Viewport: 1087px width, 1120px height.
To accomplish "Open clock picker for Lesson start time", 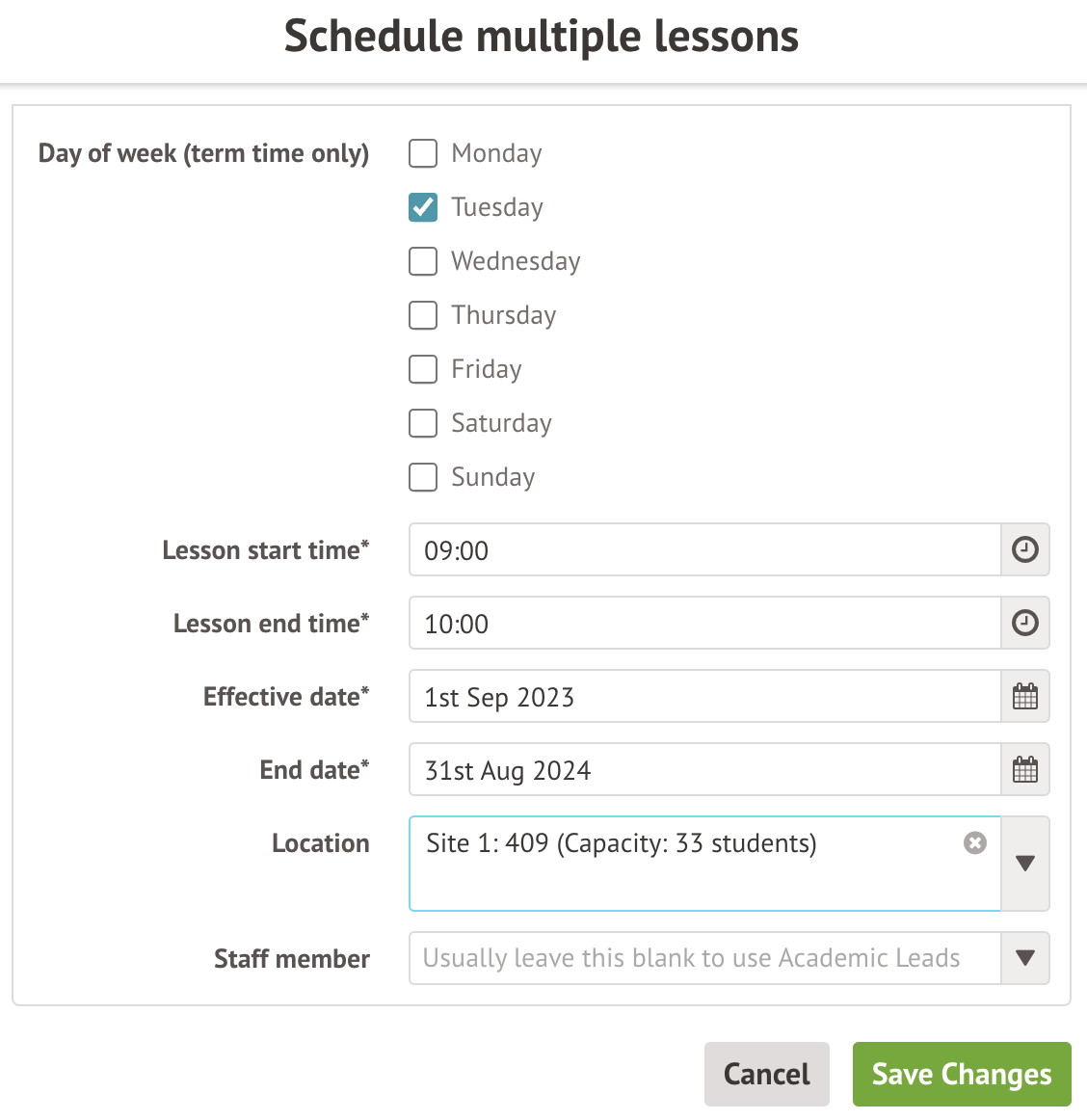I will click(1025, 550).
